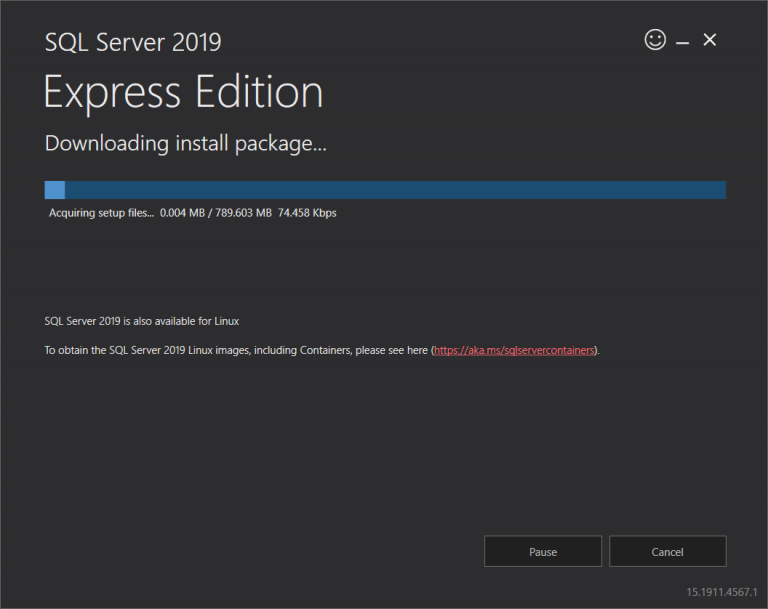Click the "SQL Server 2019" title text
This screenshot has height=609, width=768.
[x=133, y=42]
